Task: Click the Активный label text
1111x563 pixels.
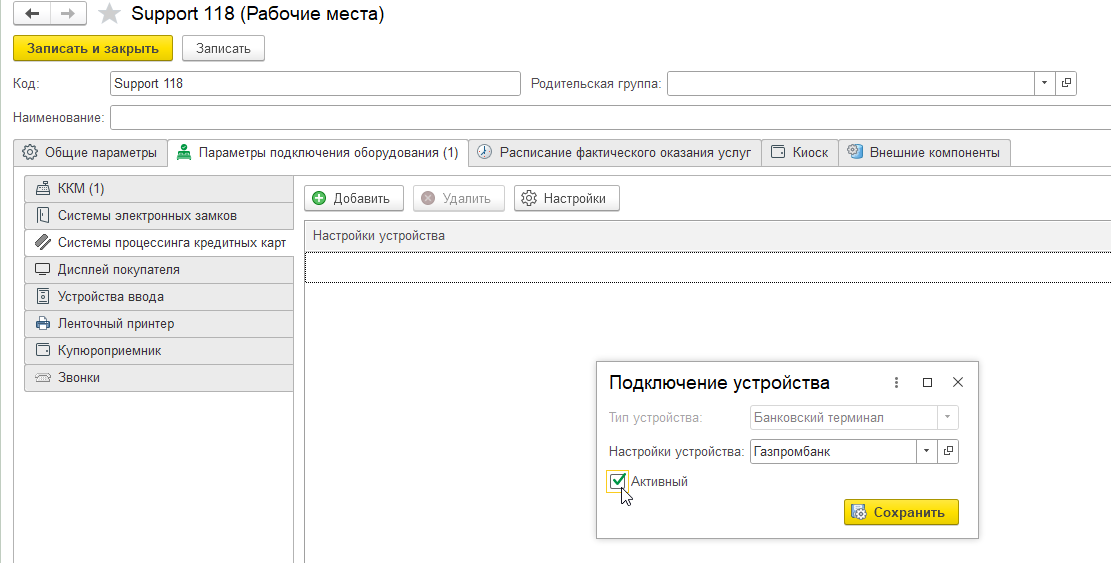Action: coord(660,482)
